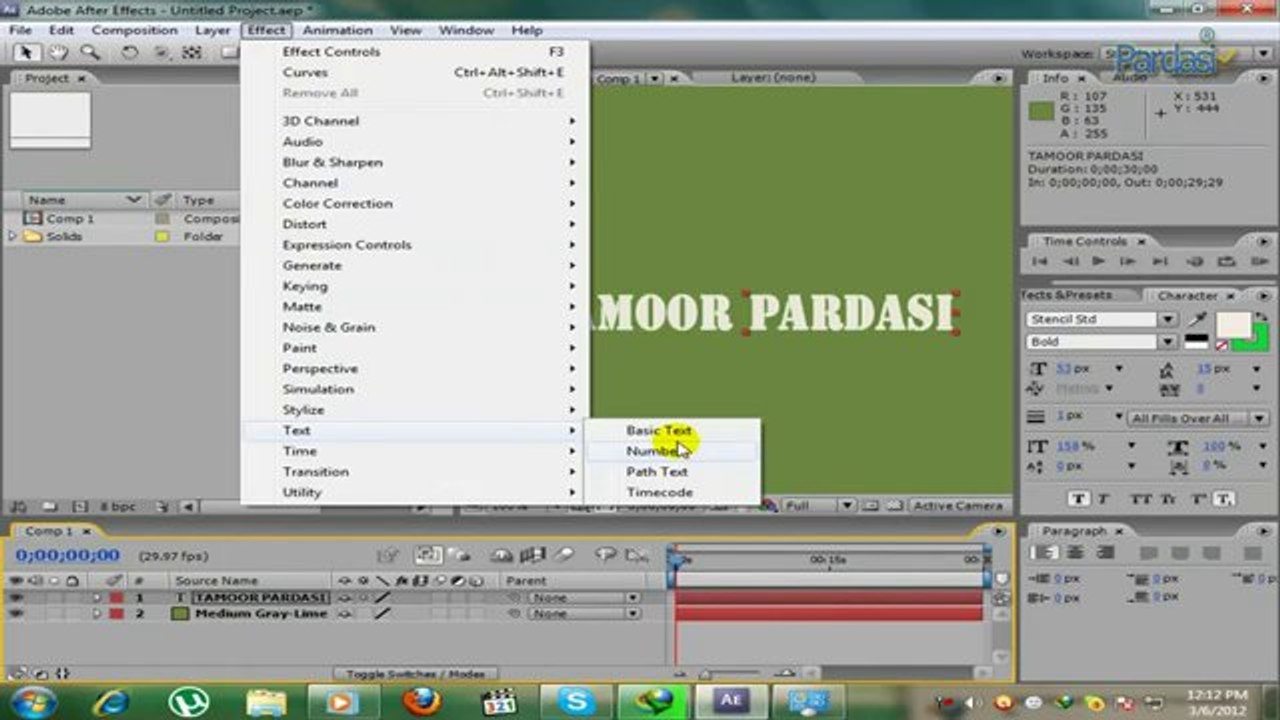Toggle Live Update icon in timeline
This screenshot has height=720, width=1280.
coord(430,555)
